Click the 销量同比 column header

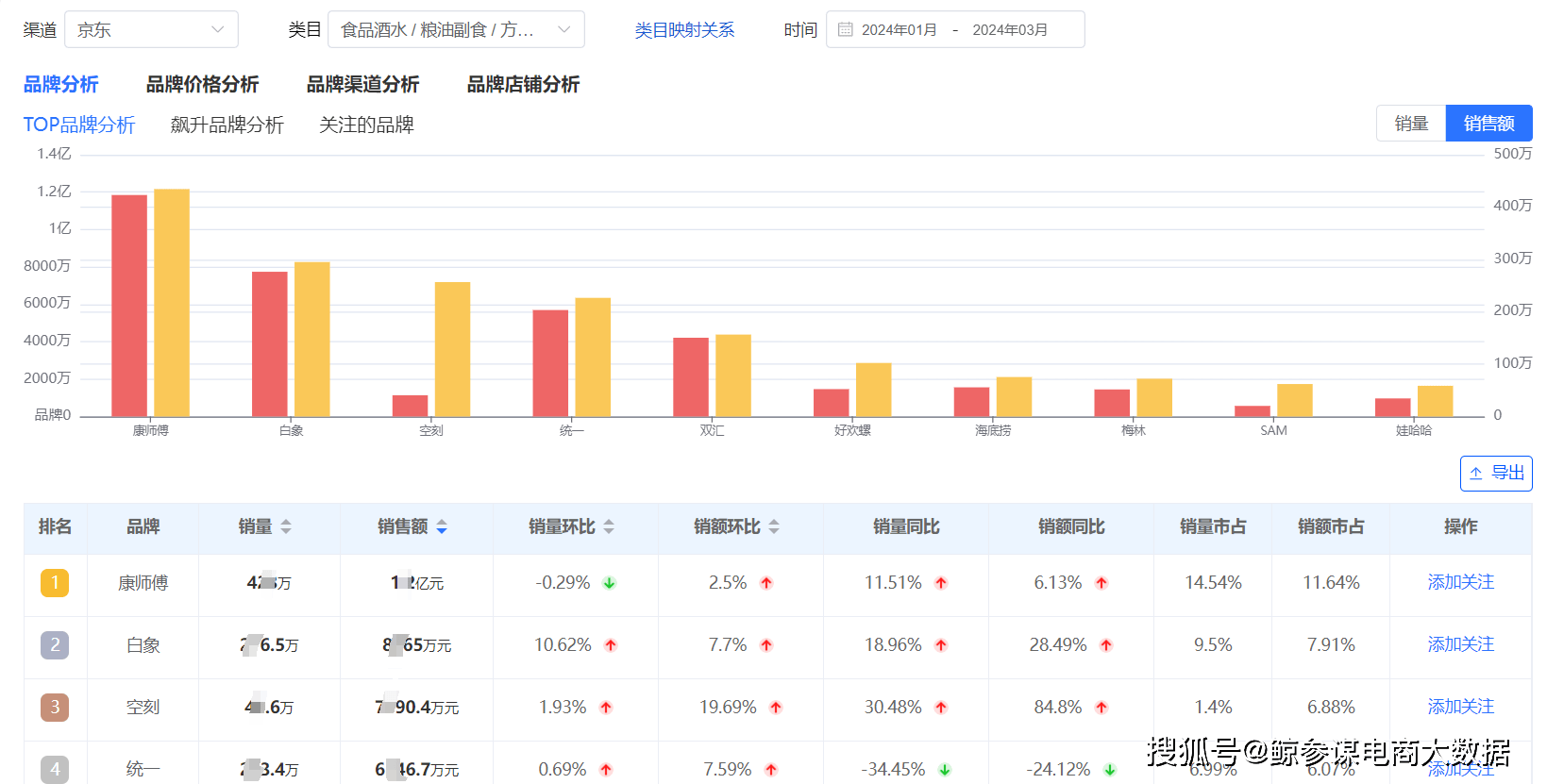tap(906, 526)
